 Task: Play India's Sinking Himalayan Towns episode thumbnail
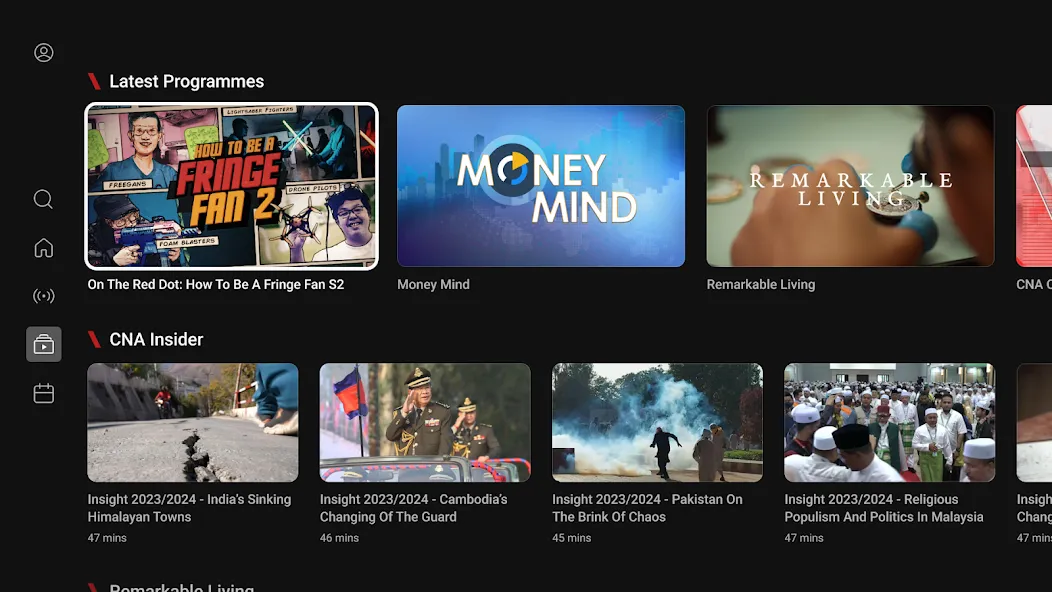pyautogui.click(x=193, y=422)
